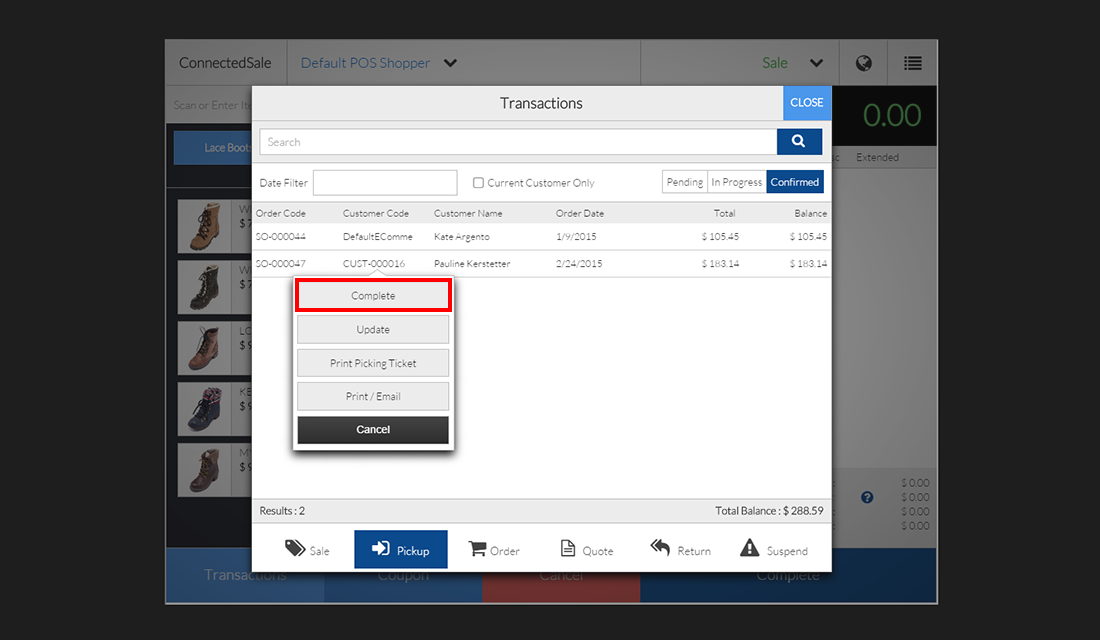The height and width of the screenshot is (640, 1100).
Task: Switch filter to Pending status
Action: tap(685, 182)
